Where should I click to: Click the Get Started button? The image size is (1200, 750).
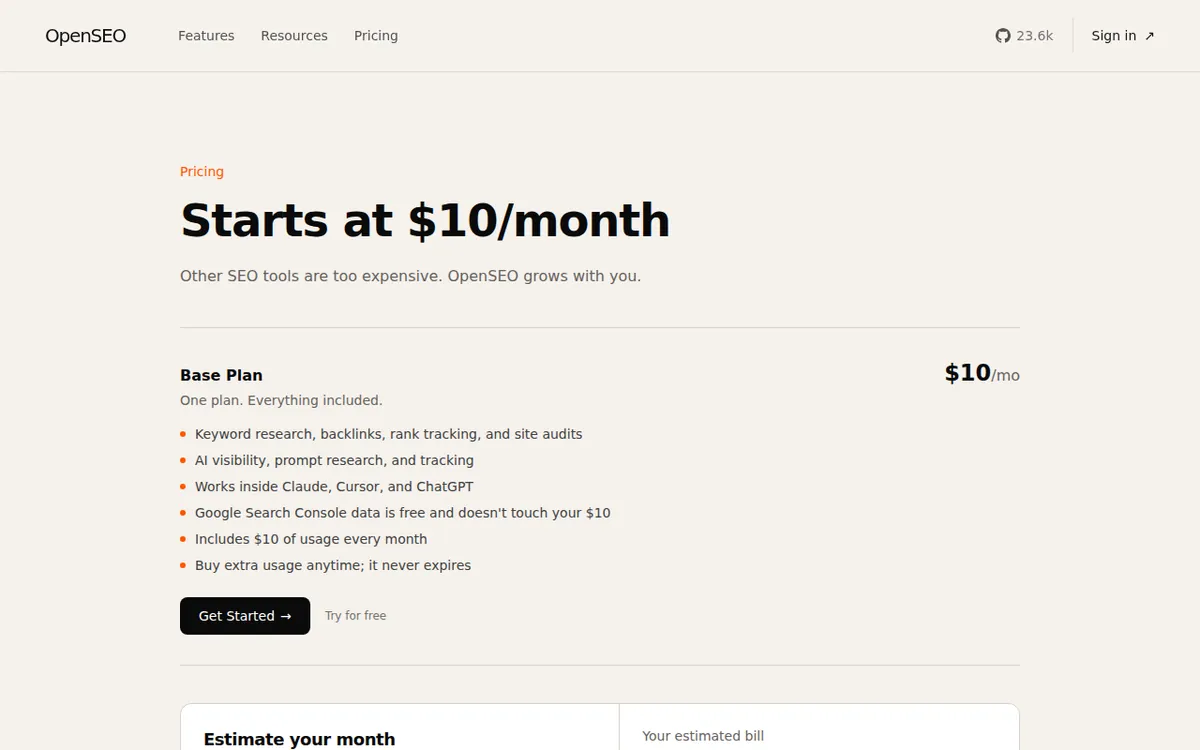[x=245, y=616]
